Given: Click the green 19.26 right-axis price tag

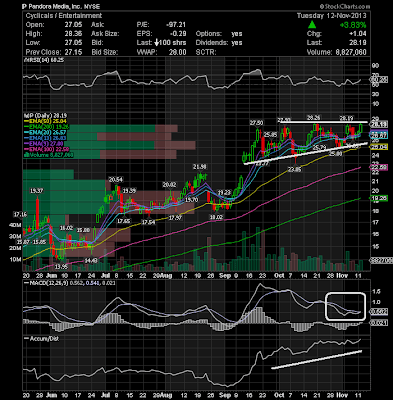Looking at the screenshot, I should pyautogui.click(x=379, y=198).
